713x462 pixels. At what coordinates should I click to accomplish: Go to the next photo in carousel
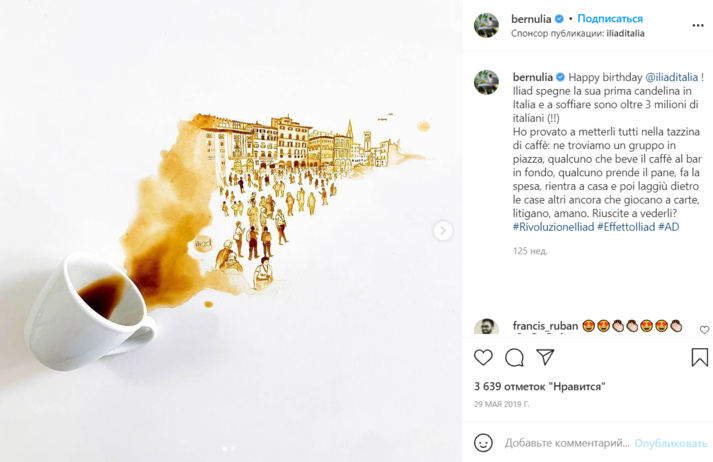tap(443, 231)
